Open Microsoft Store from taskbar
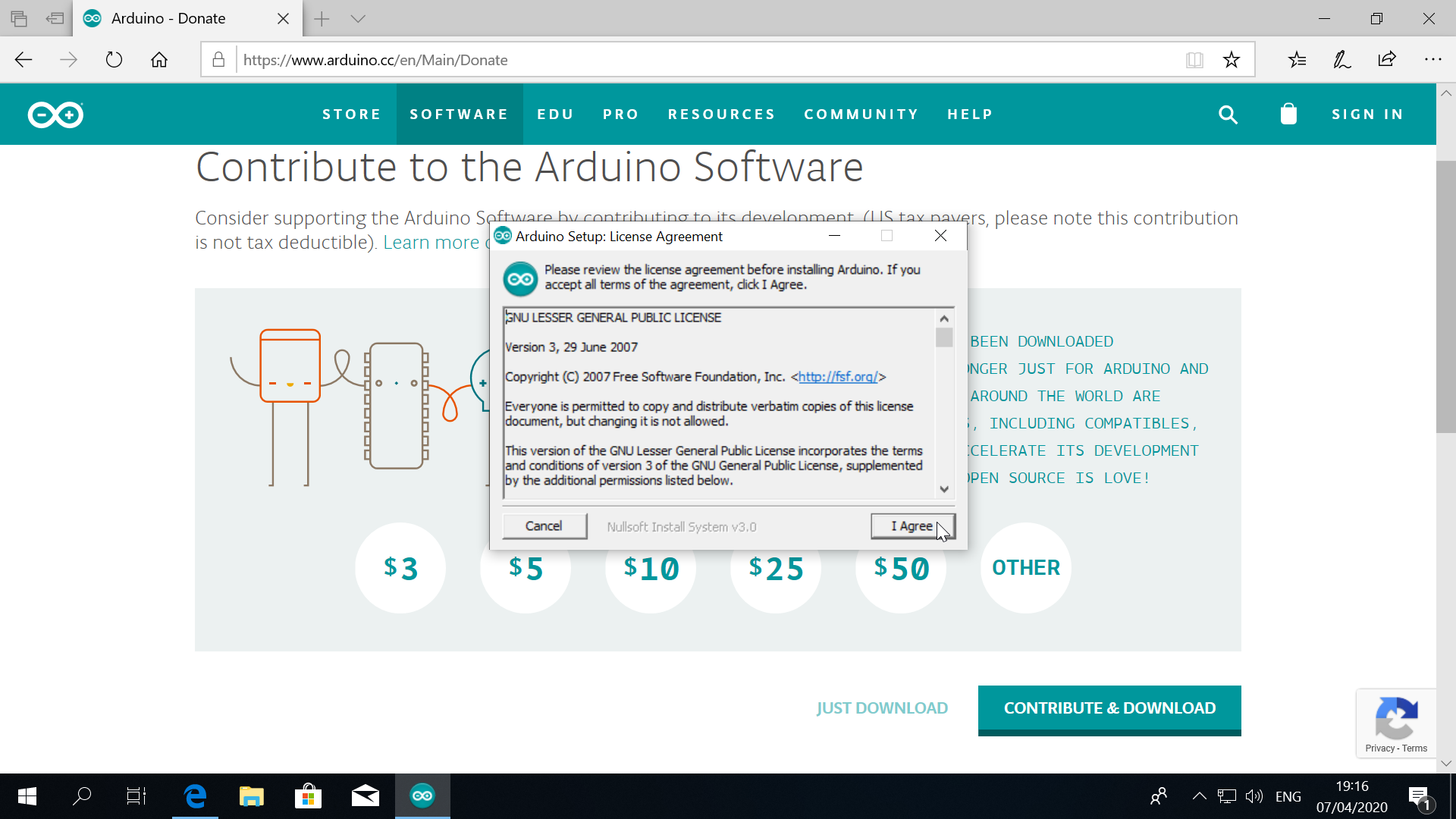This screenshot has height=819, width=1456. [x=308, y=796]
